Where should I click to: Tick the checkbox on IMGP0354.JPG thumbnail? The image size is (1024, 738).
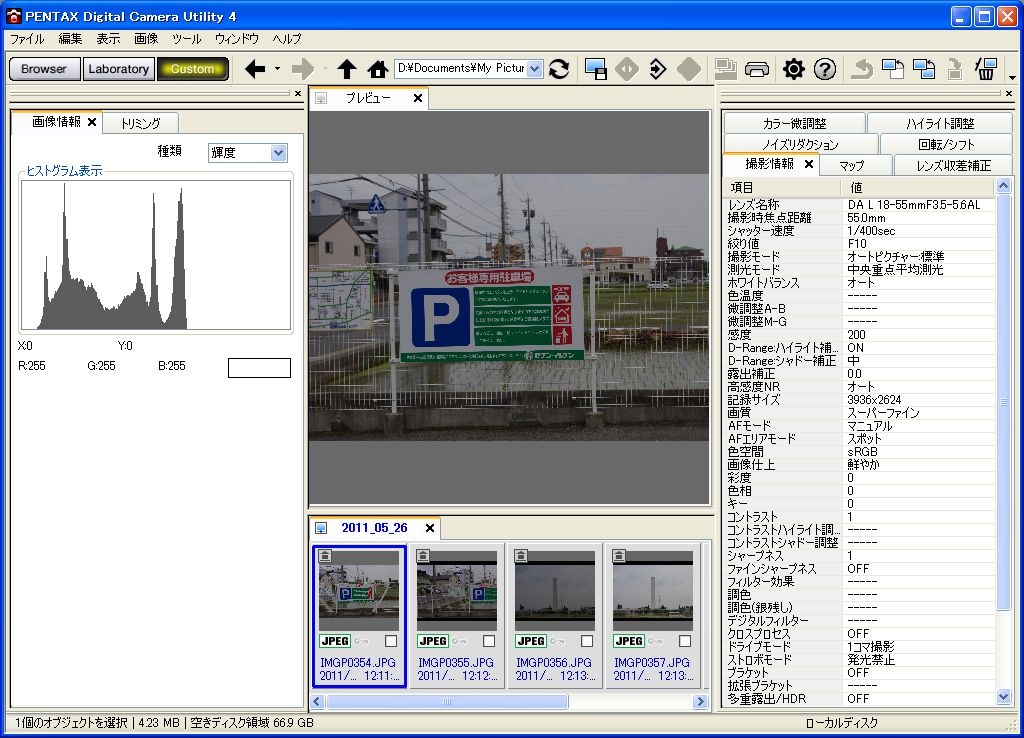point(391,641)
